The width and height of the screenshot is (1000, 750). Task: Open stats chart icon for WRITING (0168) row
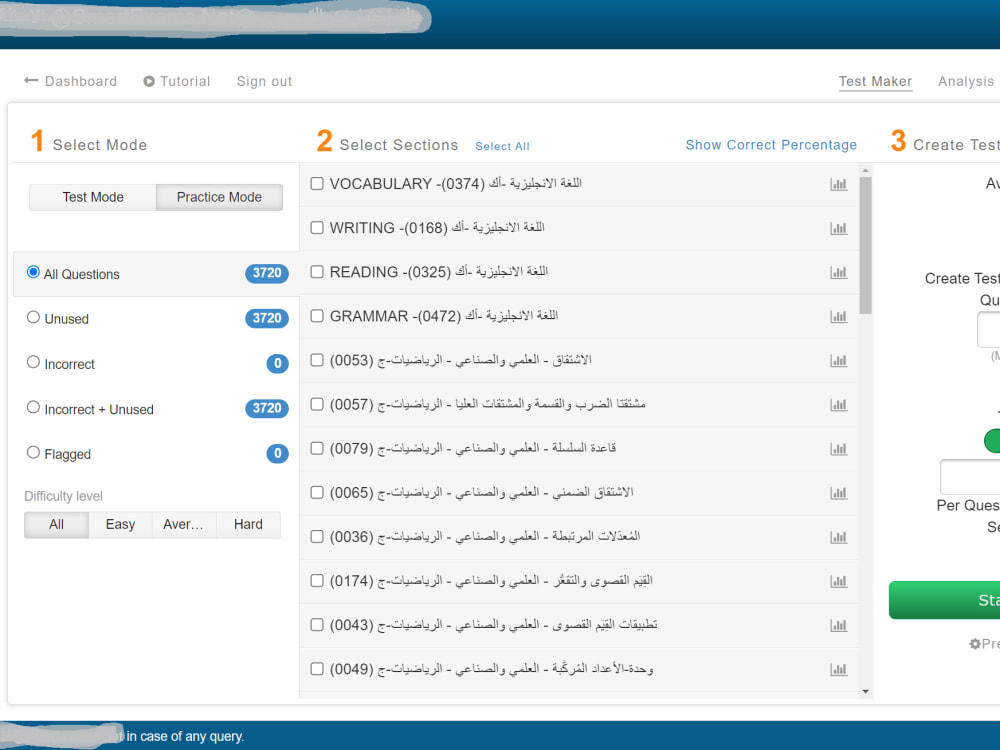(x=839, y=228)
